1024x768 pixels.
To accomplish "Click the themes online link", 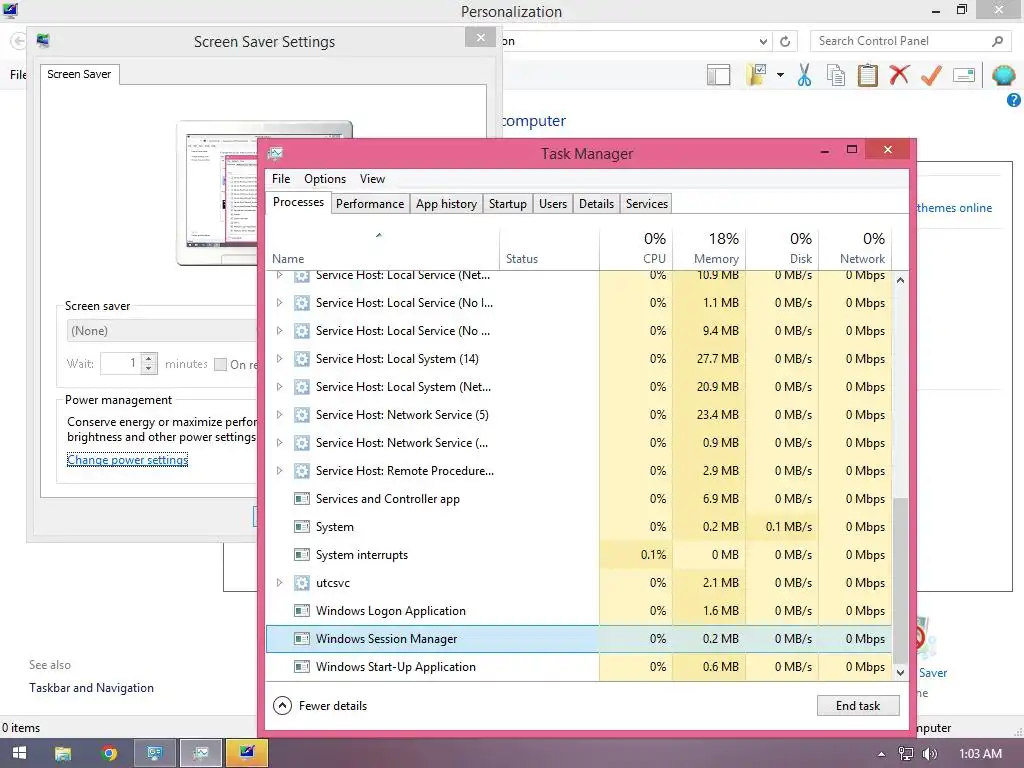I will 954,208.
